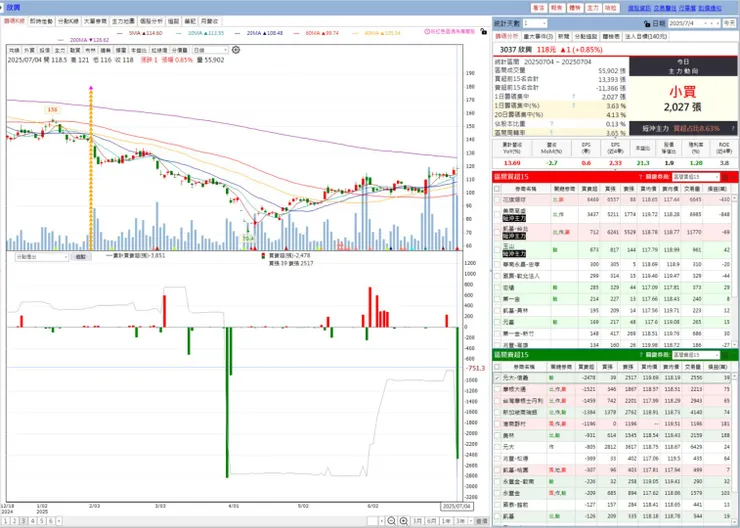The image size is (740, 528).
Task: Click the question mark in the red 區間買超15 header
Action: click(640, 177)
